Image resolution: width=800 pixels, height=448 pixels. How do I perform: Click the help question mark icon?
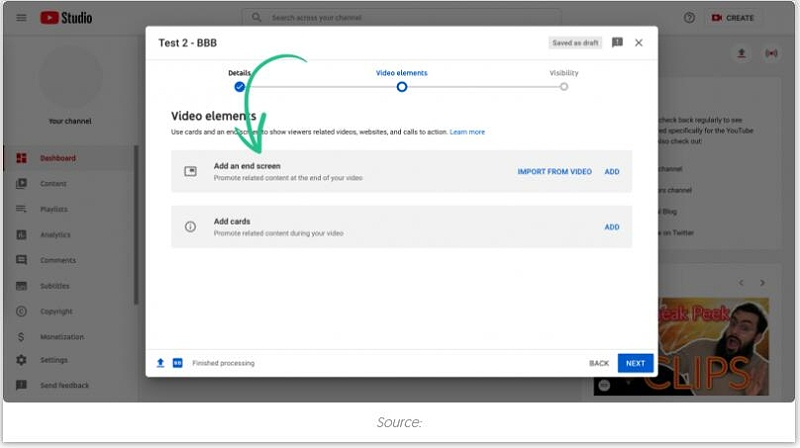point(689,18)
